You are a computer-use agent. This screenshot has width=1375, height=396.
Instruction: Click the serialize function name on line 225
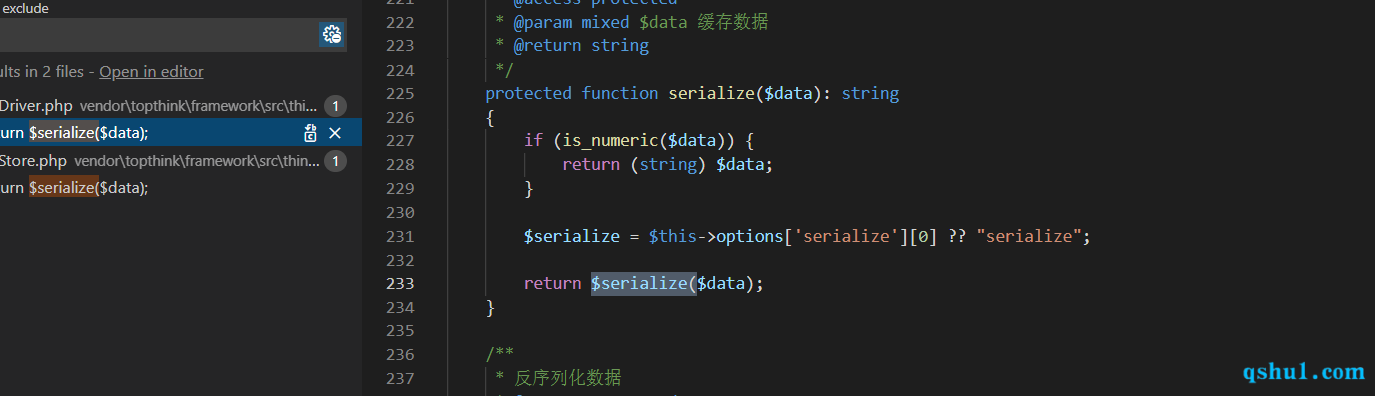[x=711, y=93]
